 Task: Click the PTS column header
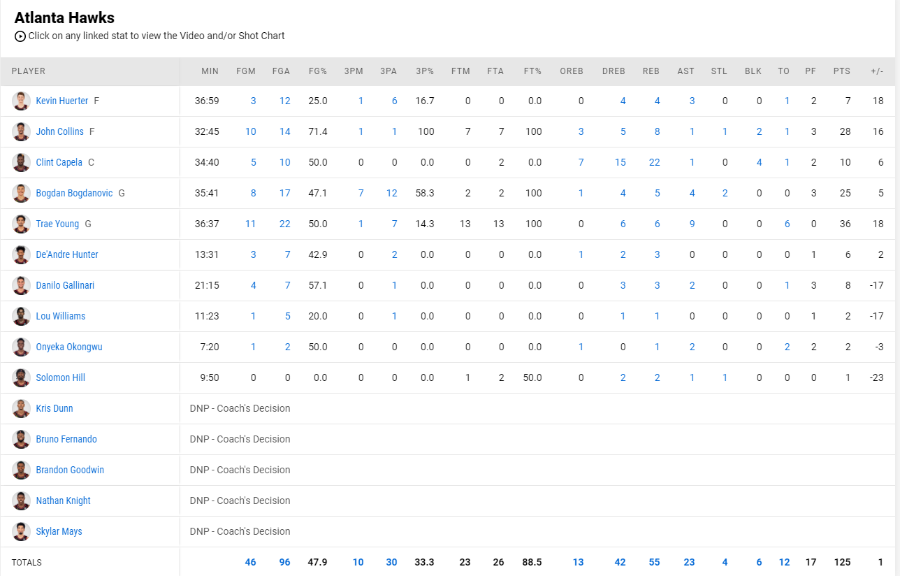(x=842, y=71)
